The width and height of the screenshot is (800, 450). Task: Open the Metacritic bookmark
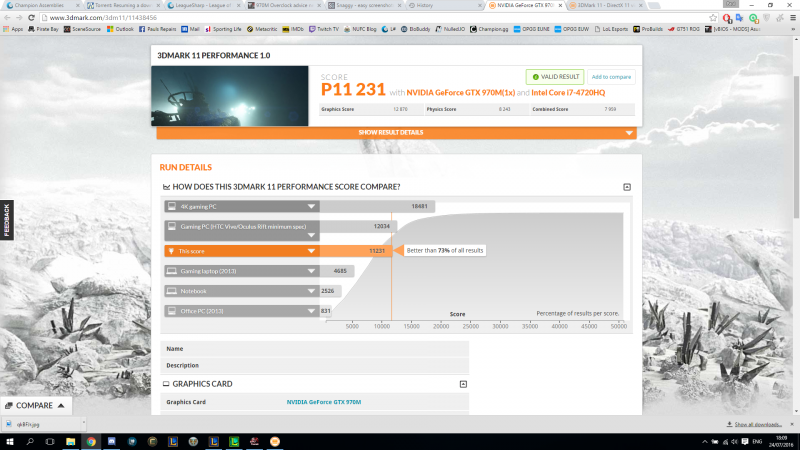point(262,29)
